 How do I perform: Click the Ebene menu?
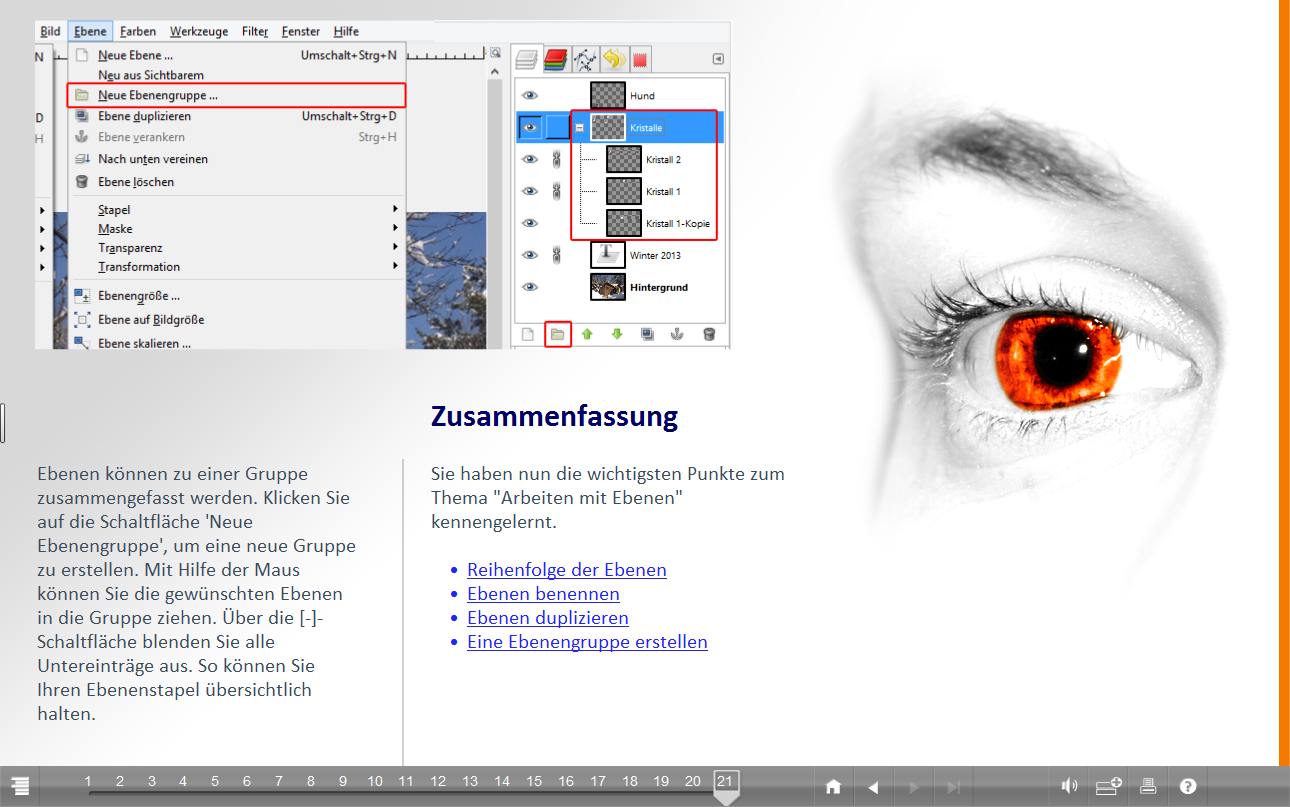coord(90,32)
